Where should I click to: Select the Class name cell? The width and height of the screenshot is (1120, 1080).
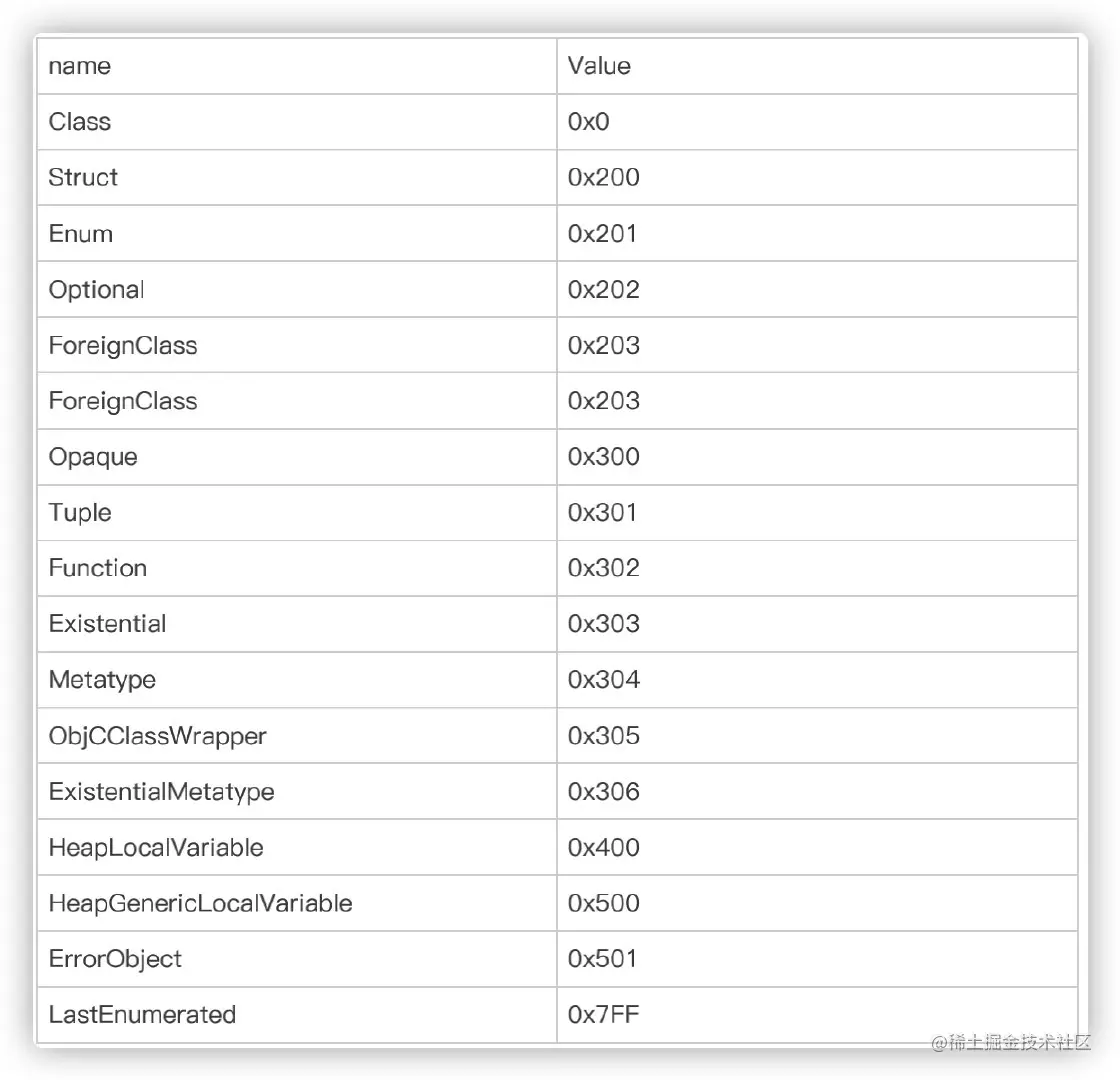click(80, 122)
